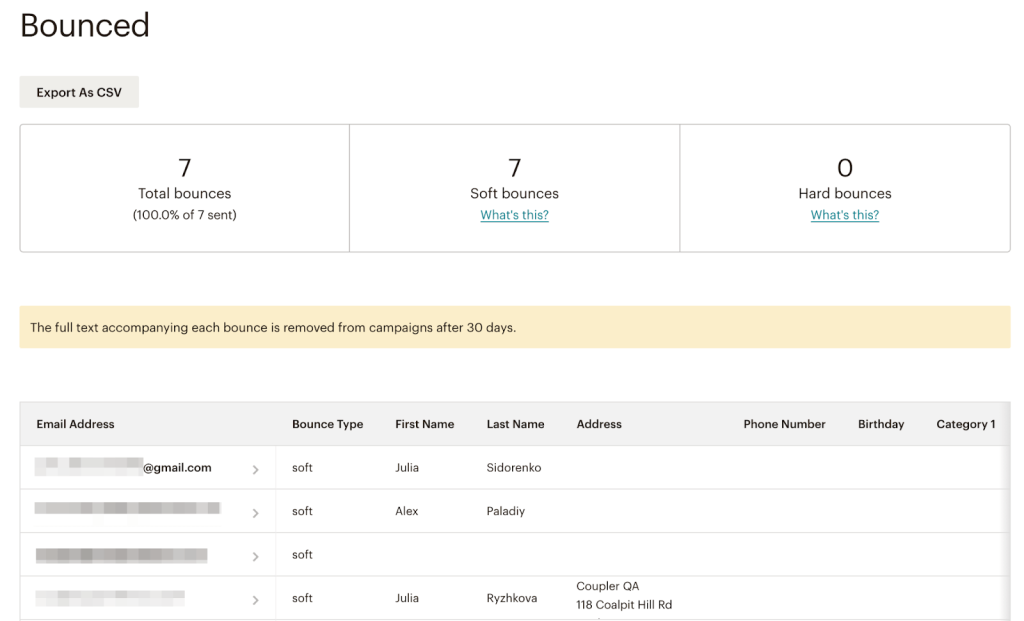The width and height of the screenshot is (1024, 621).
Task: Open the What's this link under Soft bounces
Action: [x=514, y=214]
